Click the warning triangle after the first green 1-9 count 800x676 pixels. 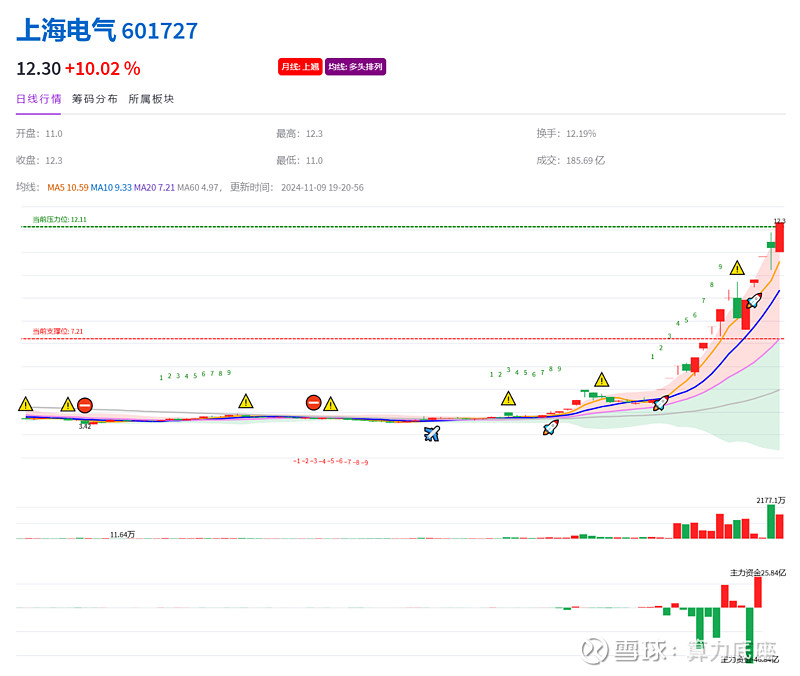[x=246, y=401]
